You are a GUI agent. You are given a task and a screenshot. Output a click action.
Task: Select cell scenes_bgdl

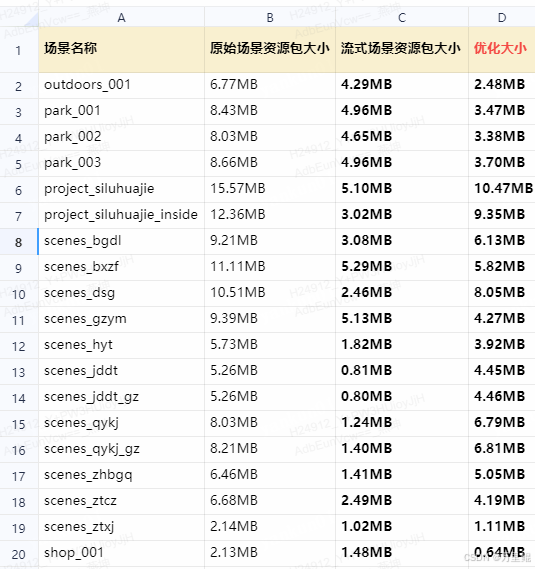pos(121,241)
